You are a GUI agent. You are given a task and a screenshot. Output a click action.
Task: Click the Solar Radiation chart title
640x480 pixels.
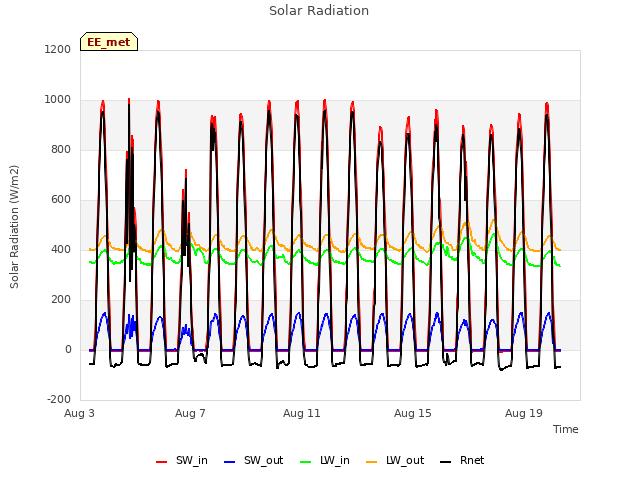coord(319,11)
